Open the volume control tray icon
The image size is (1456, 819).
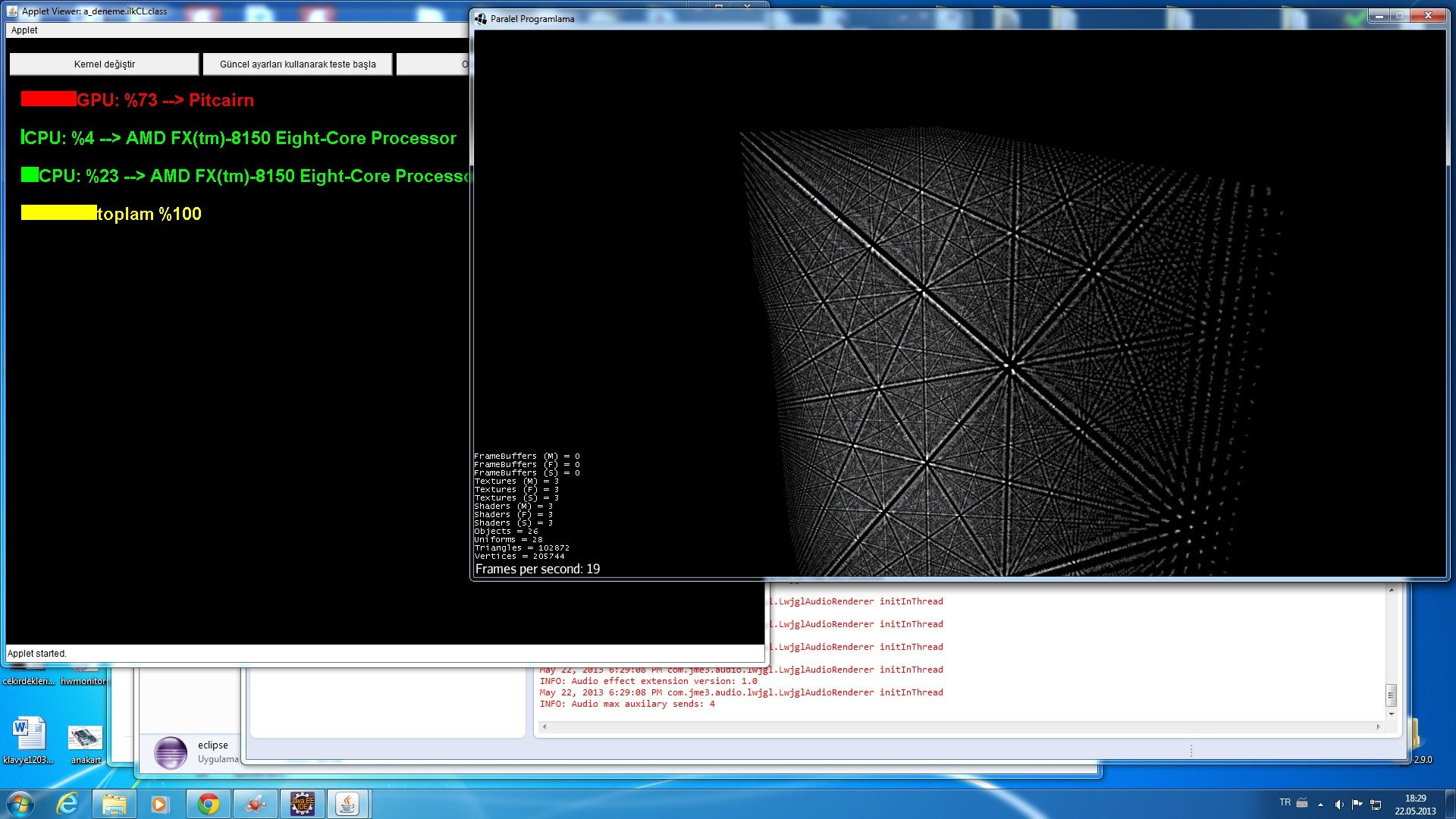[x=1339, y=804]
